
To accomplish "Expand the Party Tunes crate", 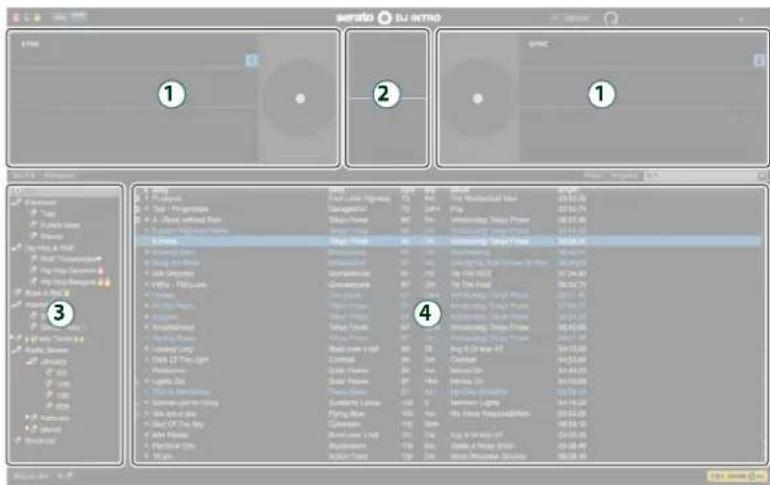I will (x=12, y=339).
